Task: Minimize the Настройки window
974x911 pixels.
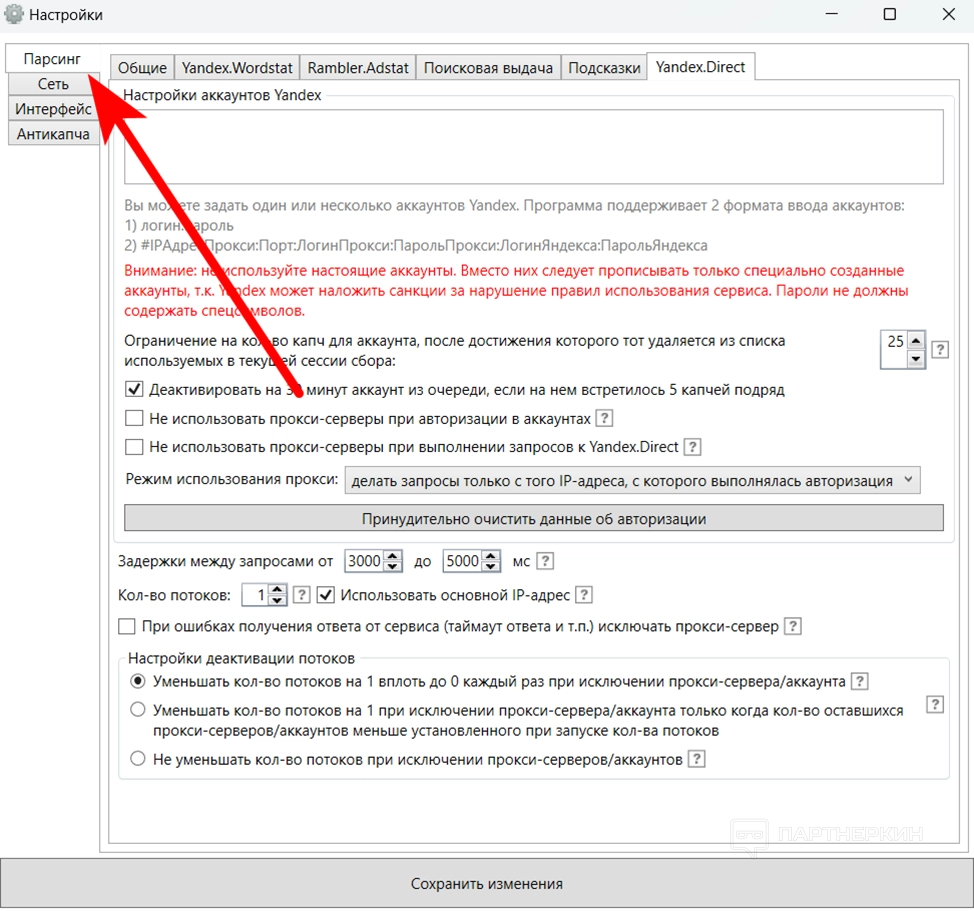Action: (832, 14)
